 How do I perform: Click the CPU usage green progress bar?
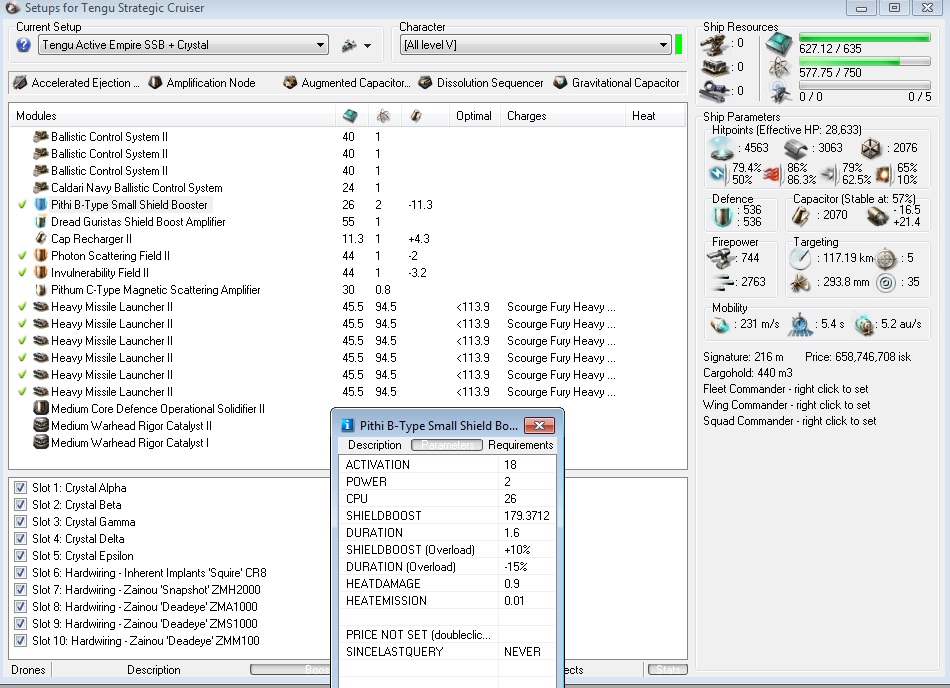pos(865,38)
